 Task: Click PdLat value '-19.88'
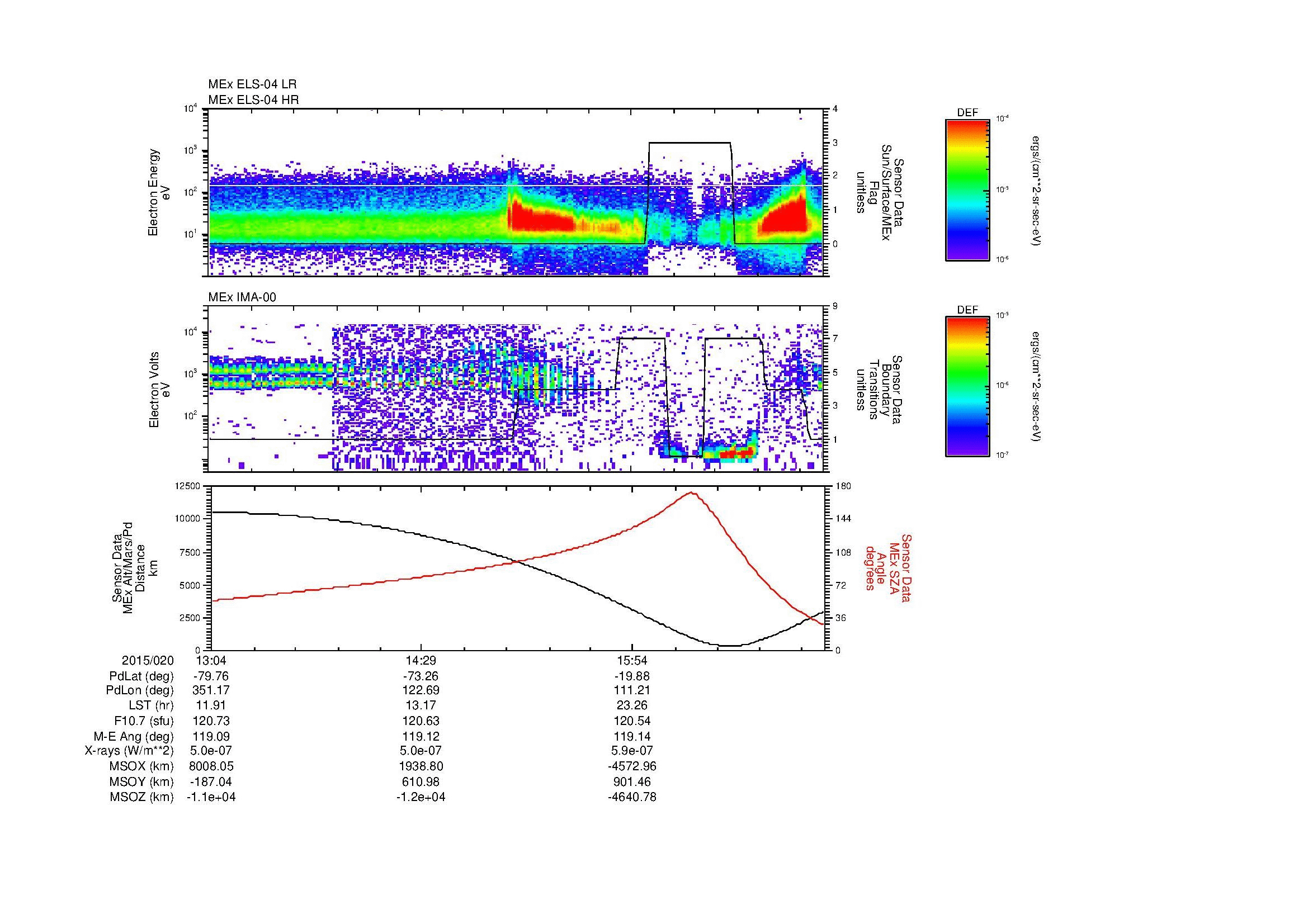[632, 676]
